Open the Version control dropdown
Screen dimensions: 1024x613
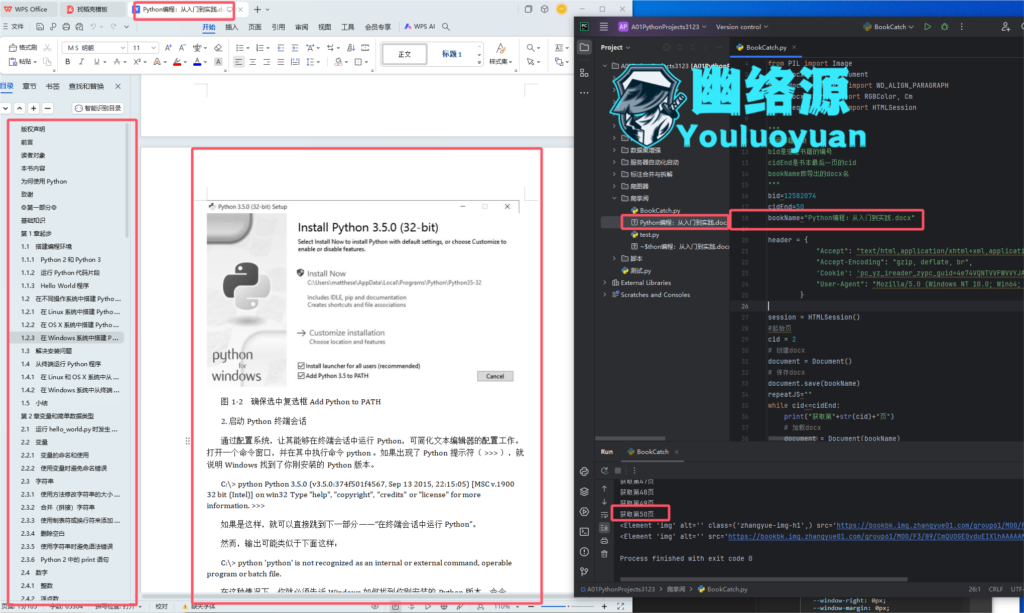click(x=742, y=27)
